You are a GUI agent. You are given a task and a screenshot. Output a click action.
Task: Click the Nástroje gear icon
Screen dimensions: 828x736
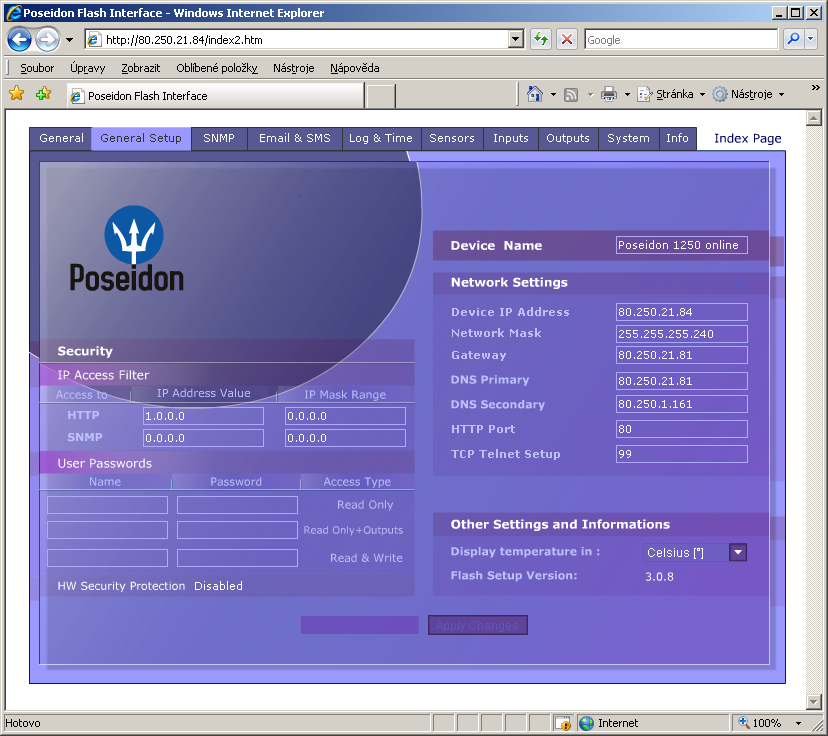[x=720, y=94]
